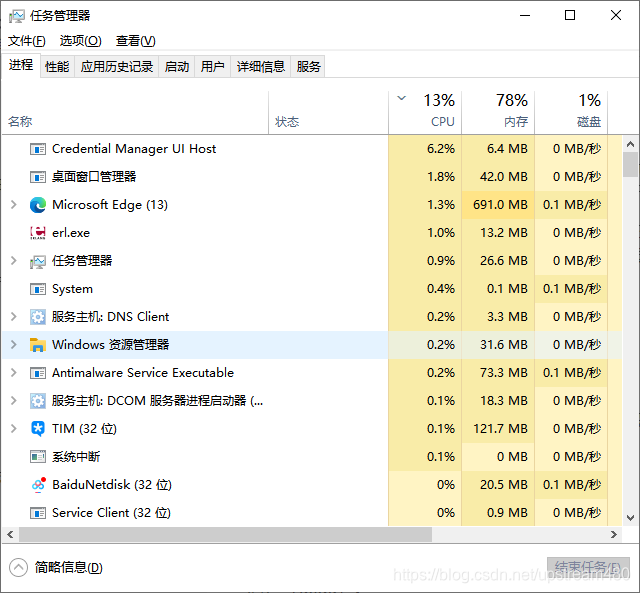The width and height of the screenshot is (640, 593).
Task: Switch to the 性能 tab
Action: pos(57,67)
